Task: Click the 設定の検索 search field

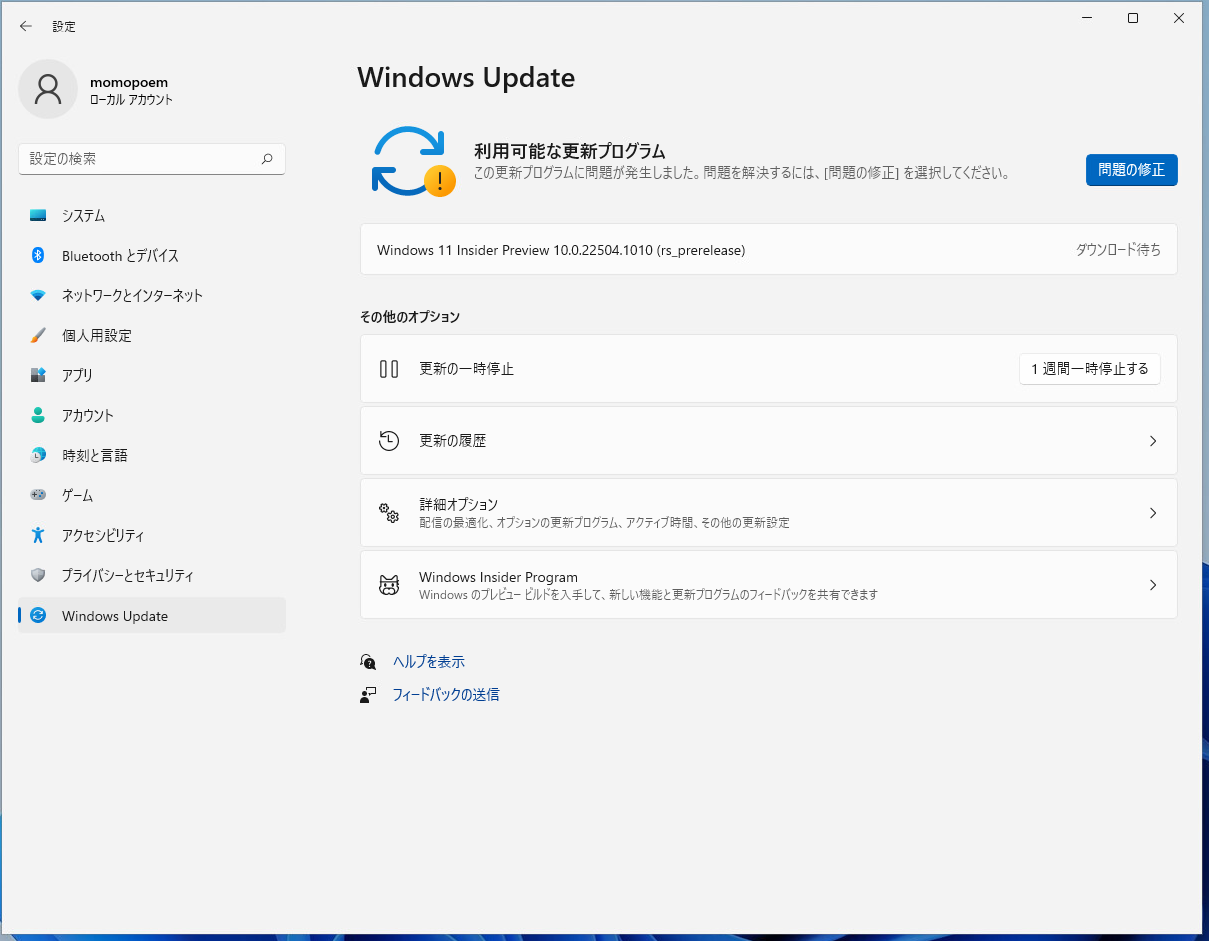Action: (x=152, y=159)
